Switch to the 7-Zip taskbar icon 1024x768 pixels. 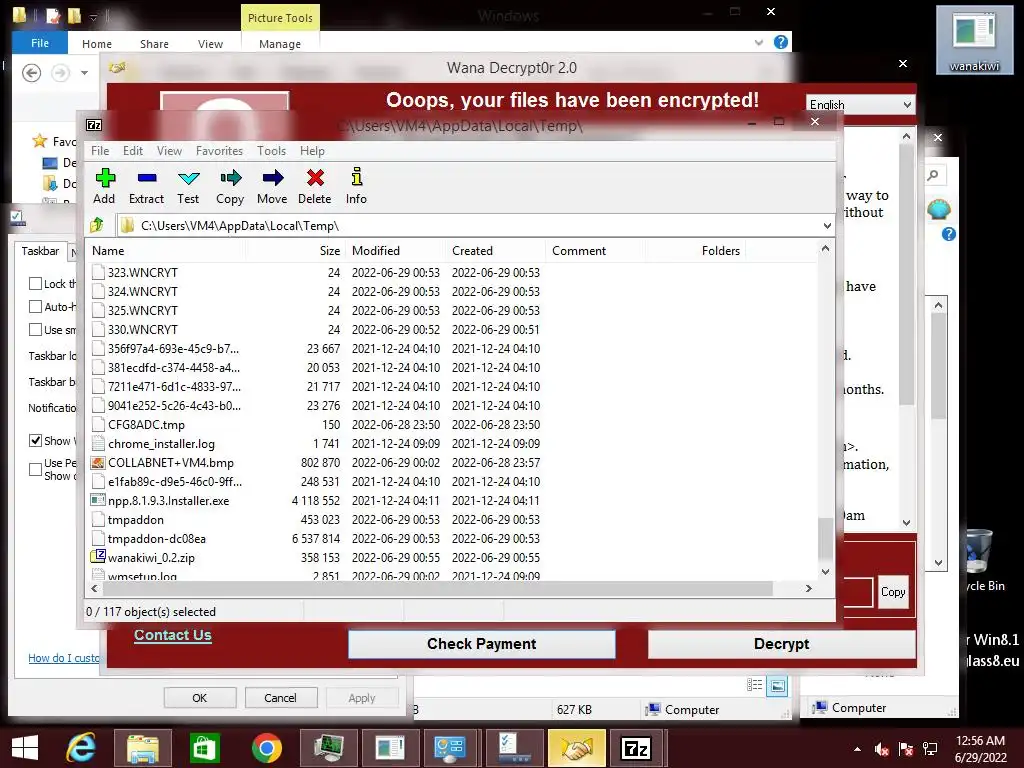pyautogui.click(x=636, y=748)
